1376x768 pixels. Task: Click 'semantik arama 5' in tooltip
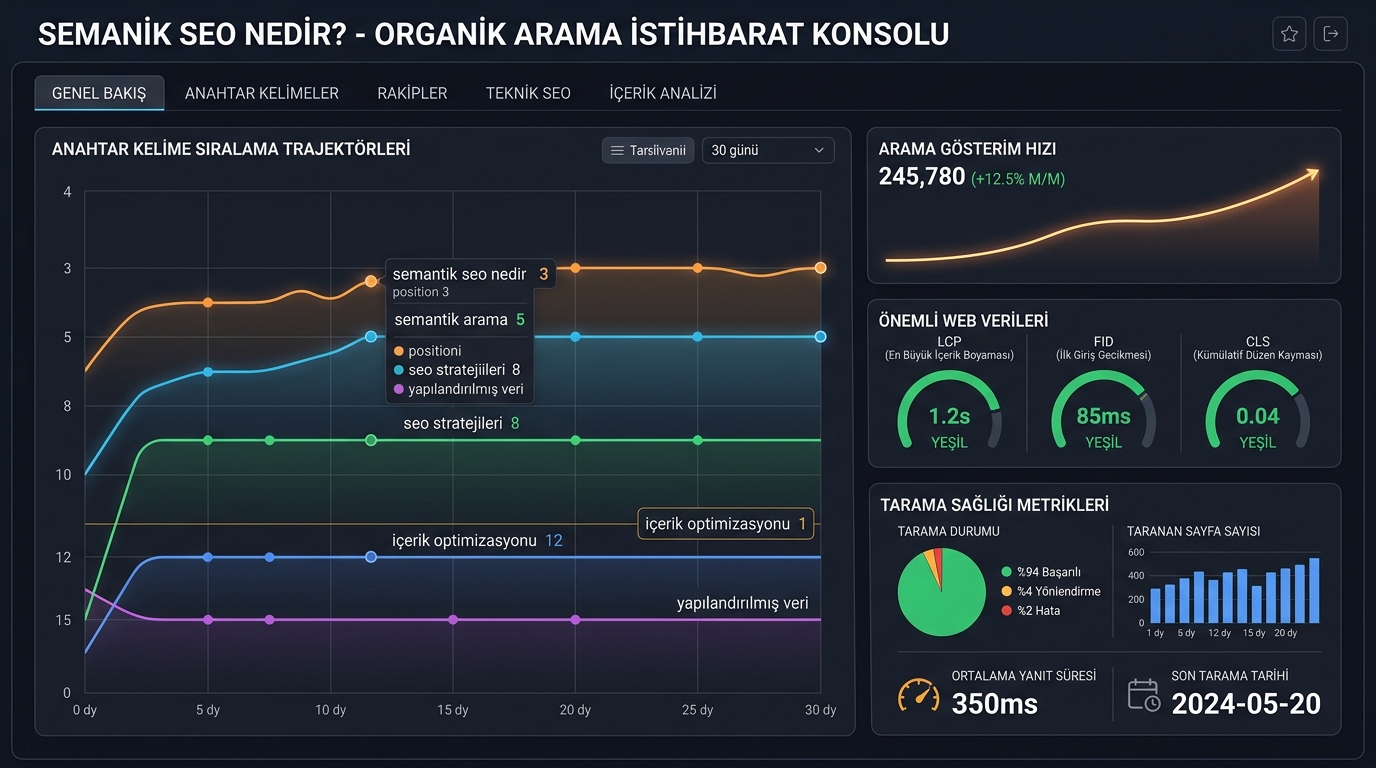tap(459, 320)
